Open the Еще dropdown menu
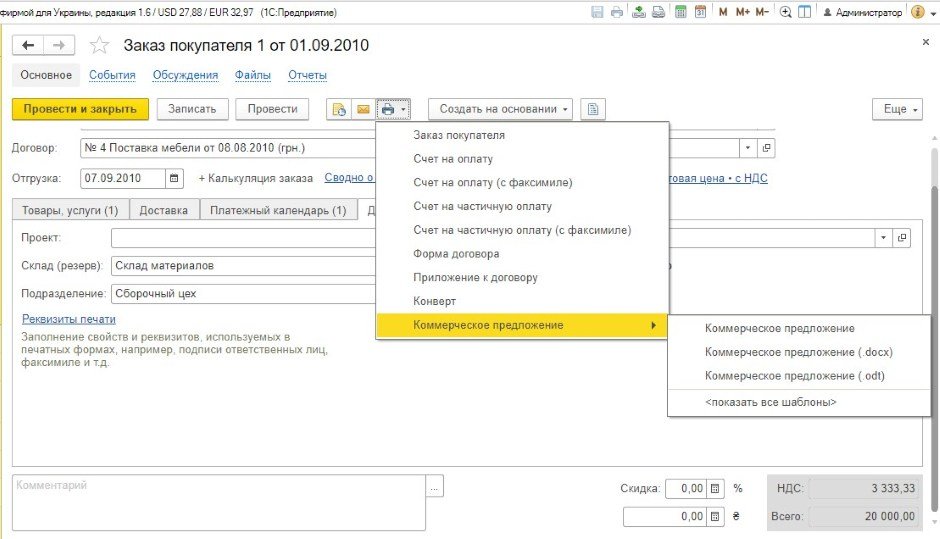This screenshot has height=539, width=940. [x=896, y=109]
